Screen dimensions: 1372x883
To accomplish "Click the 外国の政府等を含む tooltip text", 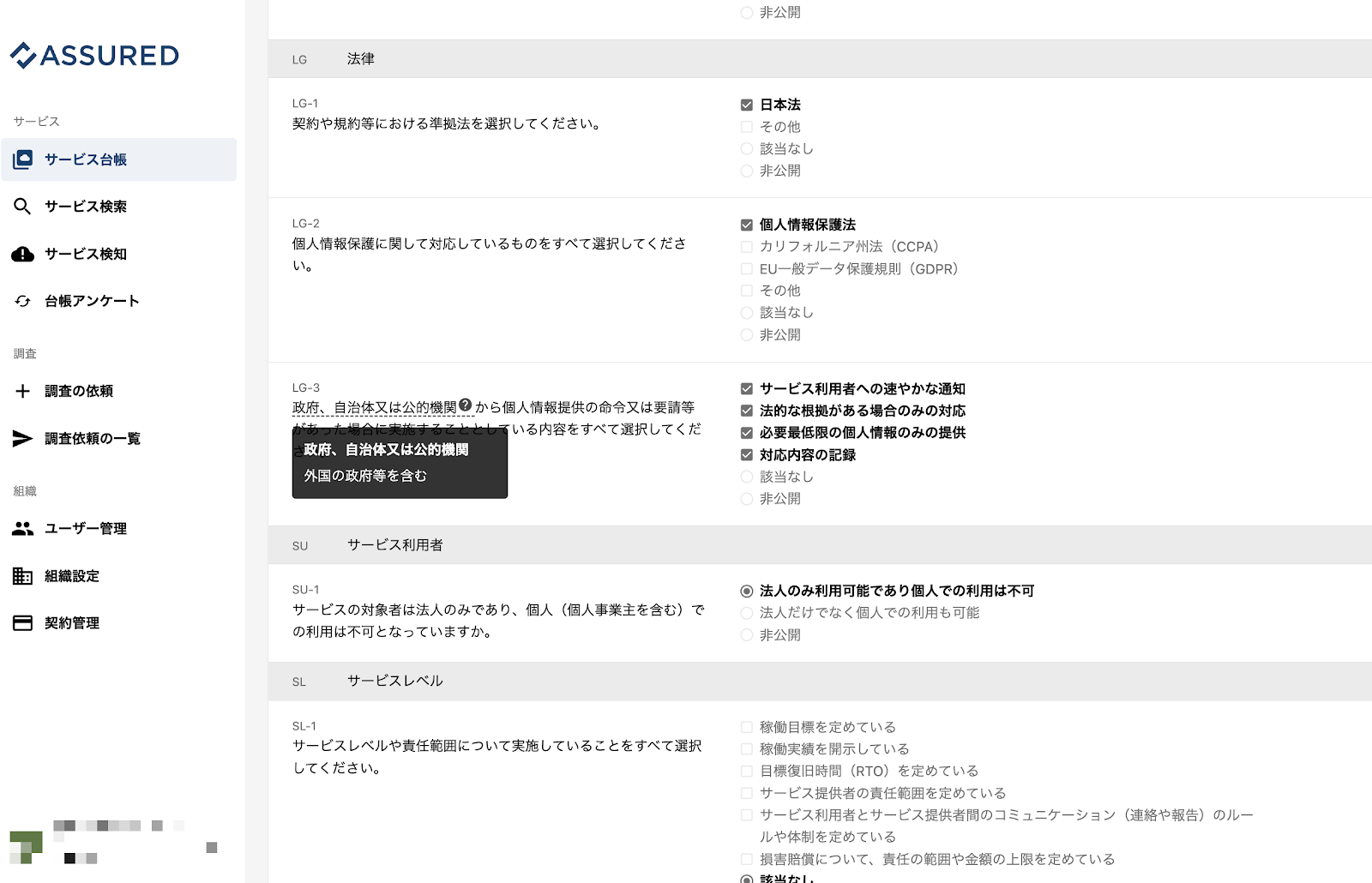I will (x=365, y=476).
